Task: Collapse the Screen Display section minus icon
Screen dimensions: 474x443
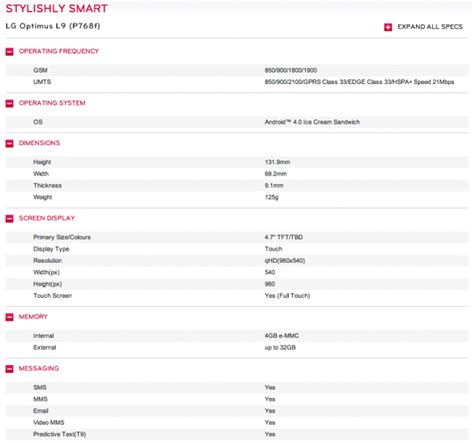Action: pyautogui.click(x=10, y=219)
